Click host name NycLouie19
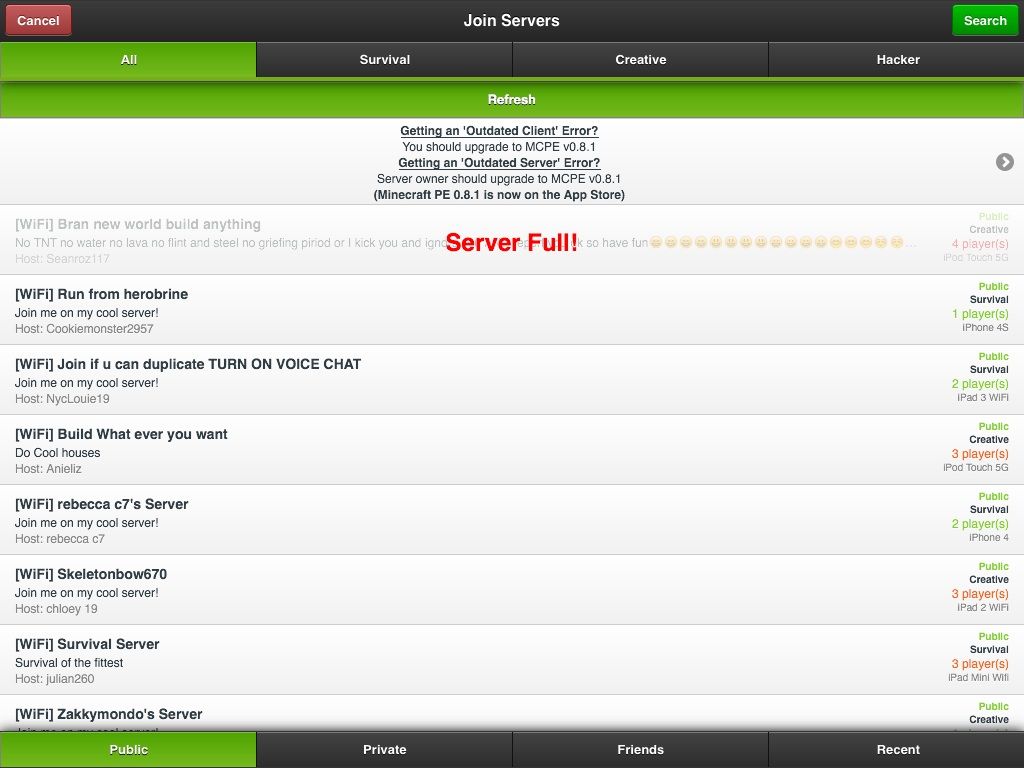This screenshot has width=1024, height=768. point(77,398)
